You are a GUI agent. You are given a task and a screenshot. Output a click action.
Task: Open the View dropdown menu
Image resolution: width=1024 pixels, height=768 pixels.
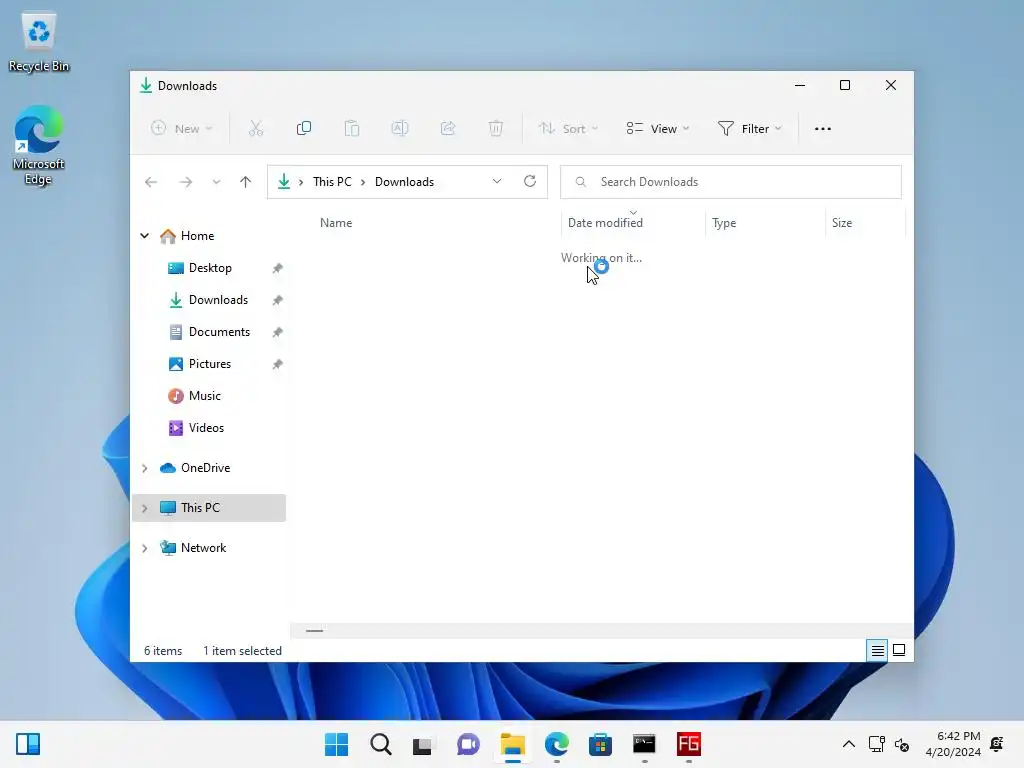[x=658, y=129]
